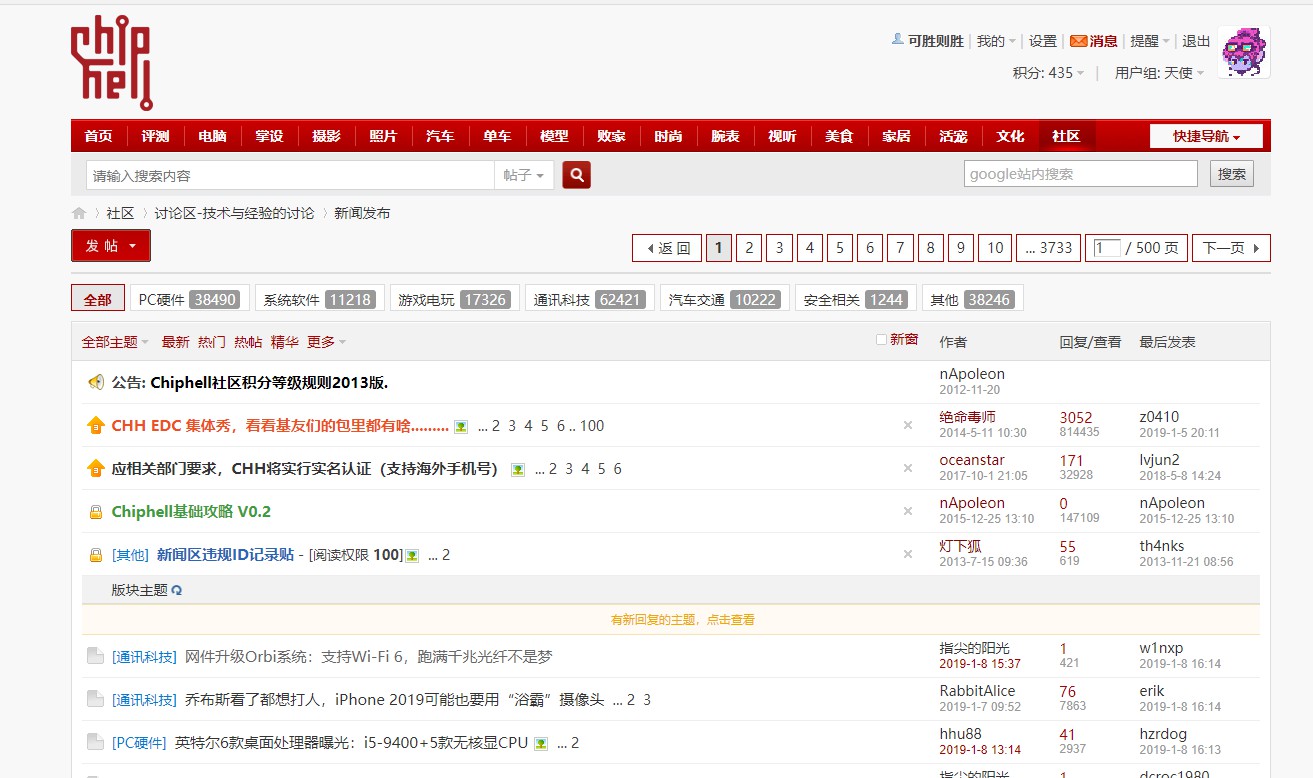
Task: Open the 评测 nav item
Action: pyautogui.click(x=155, y=136)
